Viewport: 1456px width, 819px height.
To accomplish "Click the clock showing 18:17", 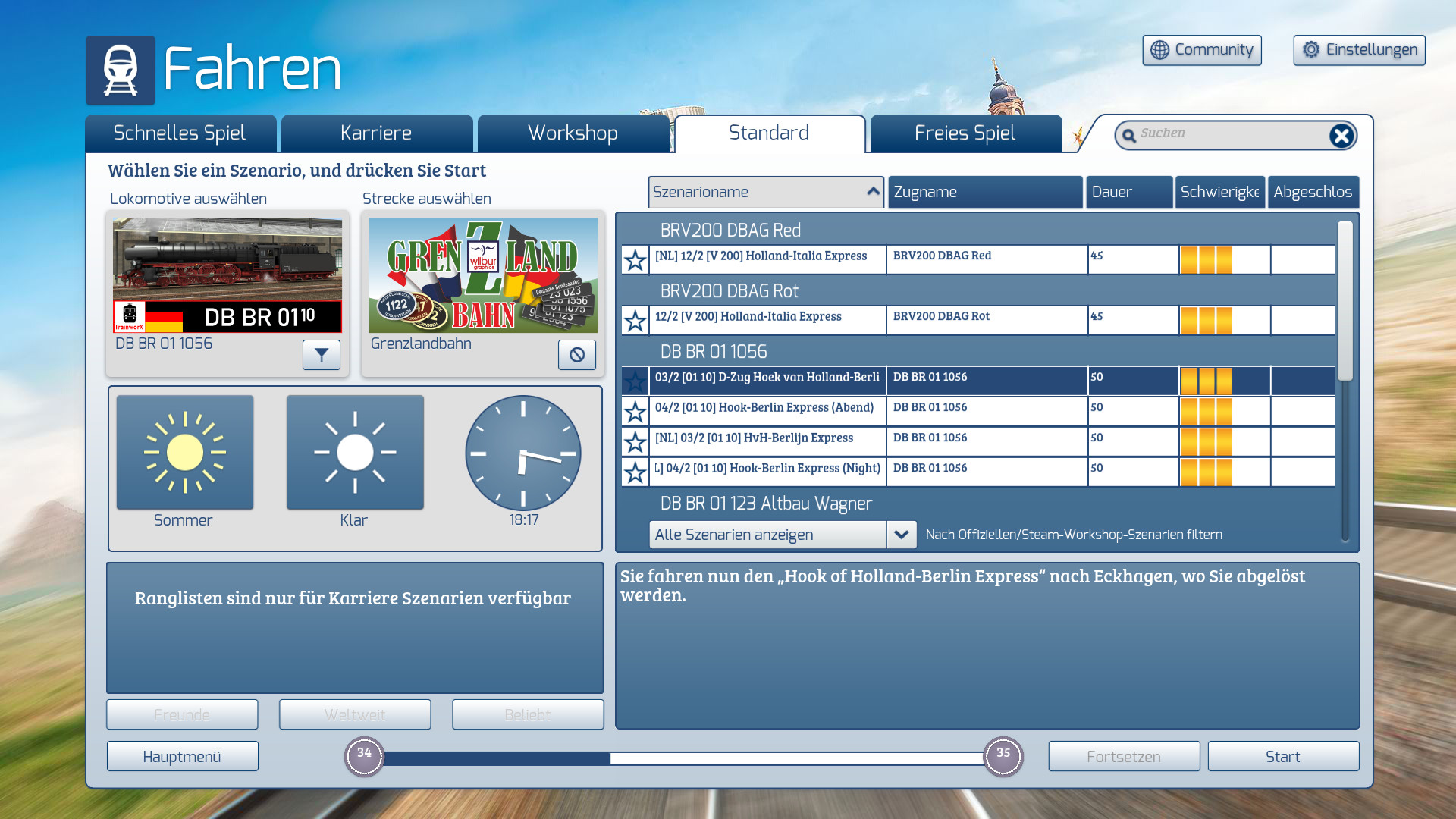I will pos(523,453).
